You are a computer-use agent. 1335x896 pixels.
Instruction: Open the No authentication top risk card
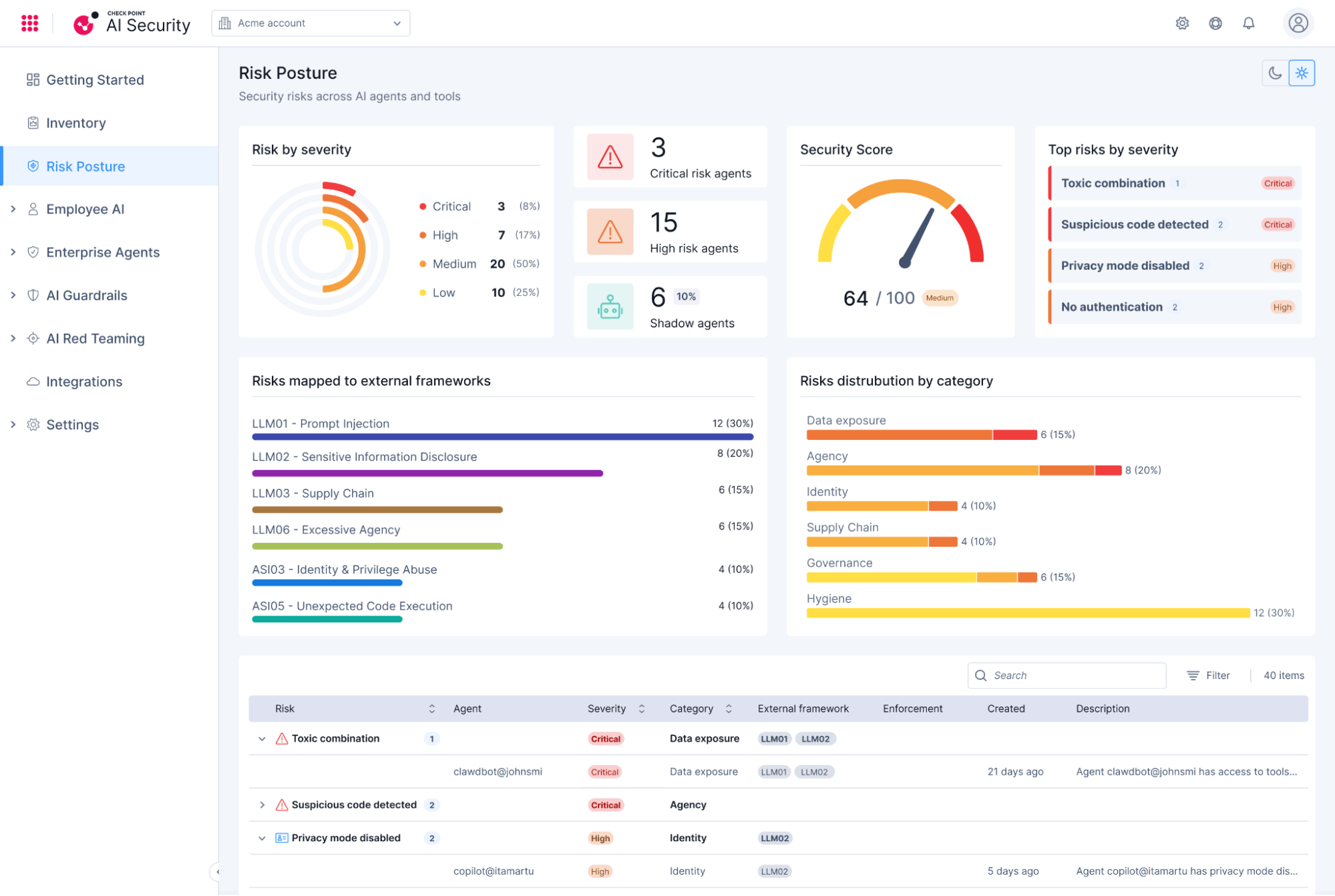click(x=1175, y=307)
